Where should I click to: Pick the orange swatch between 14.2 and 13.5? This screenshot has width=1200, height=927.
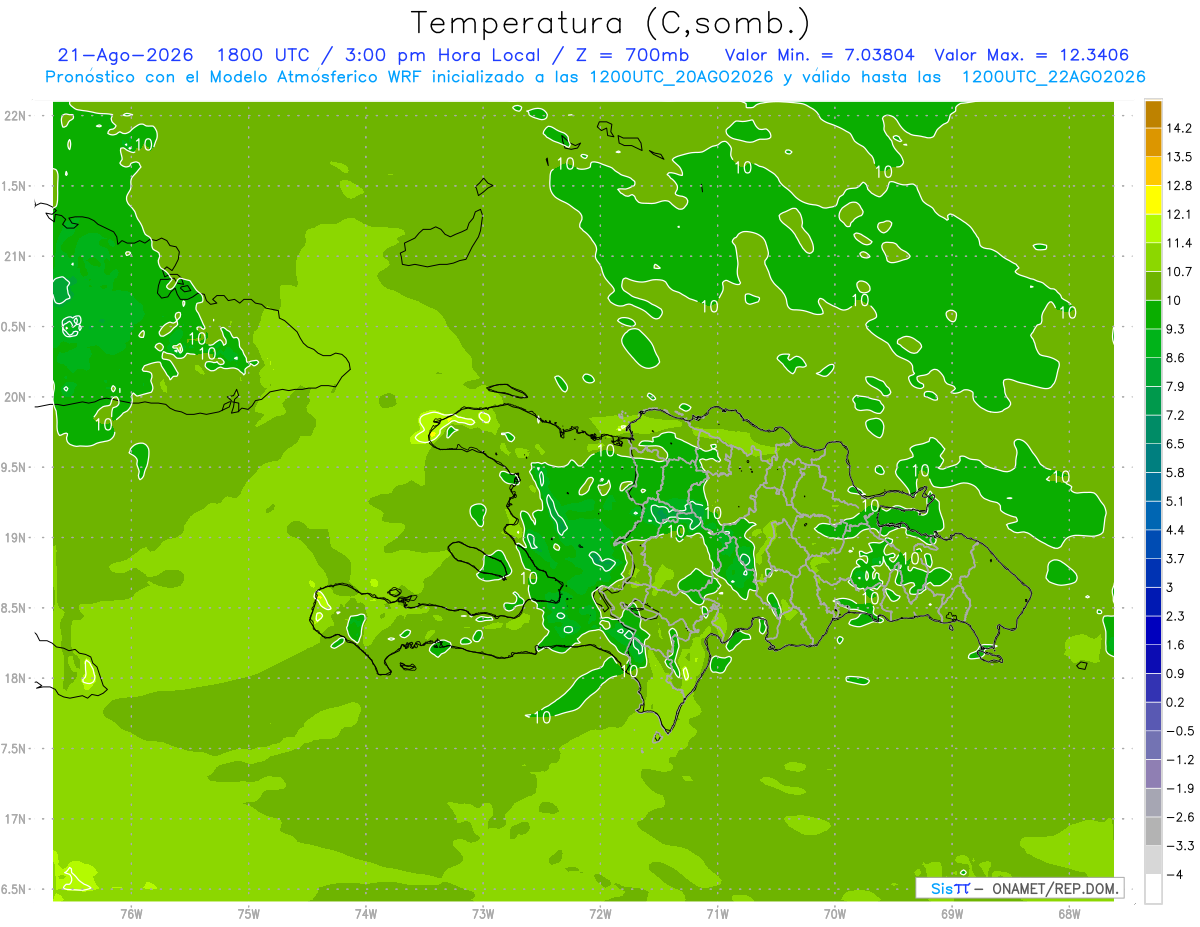click(x=1153, y=142)
